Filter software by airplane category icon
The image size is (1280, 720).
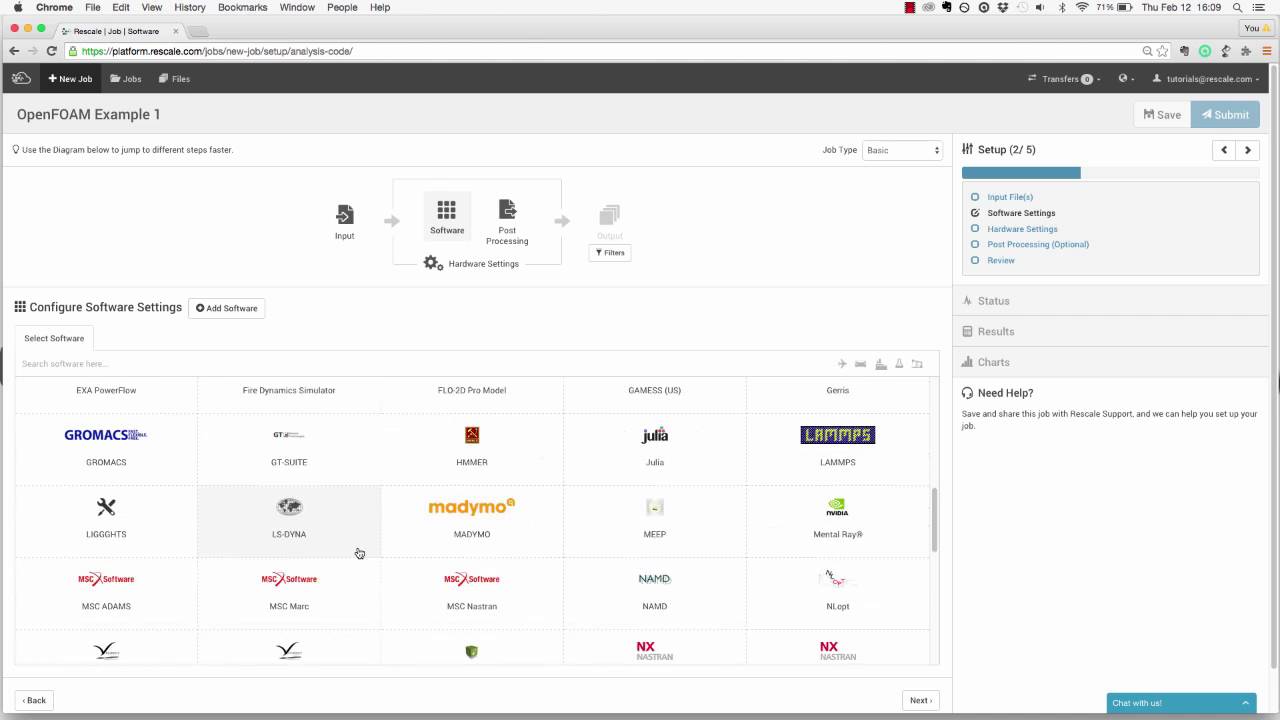842,364
